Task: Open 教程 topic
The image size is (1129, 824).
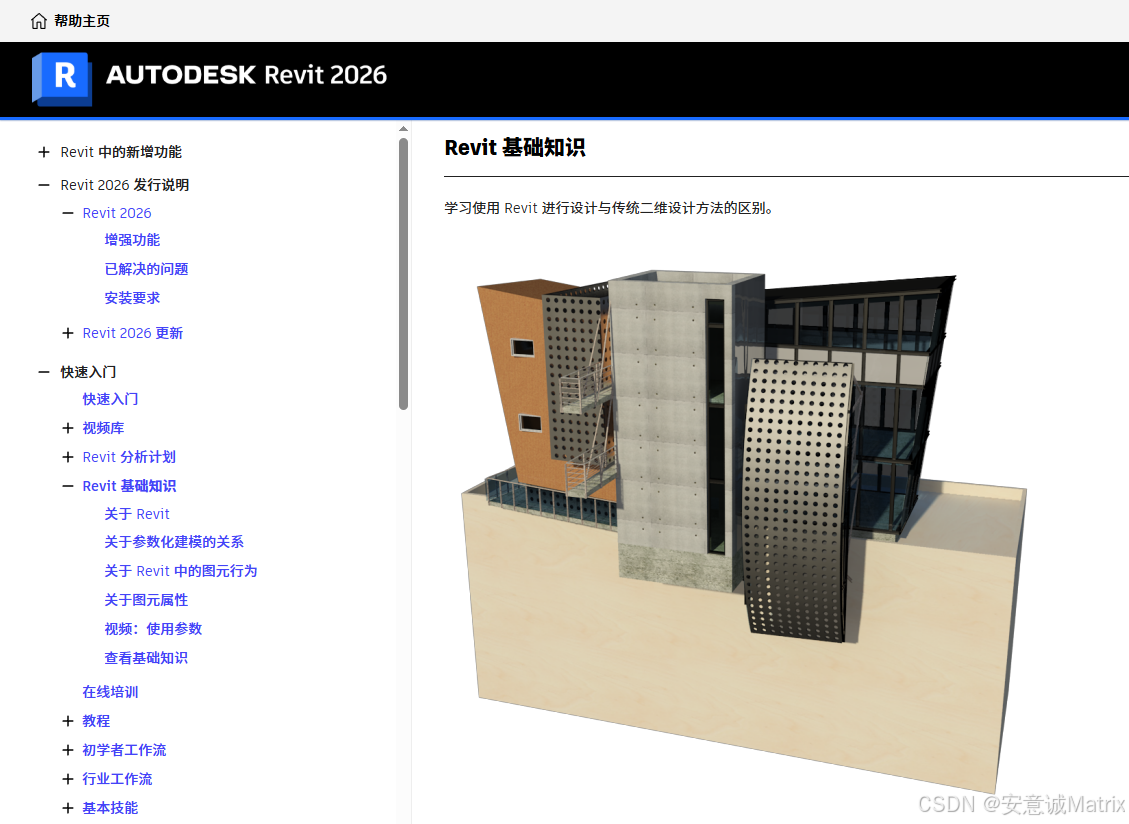Action: 96,721
